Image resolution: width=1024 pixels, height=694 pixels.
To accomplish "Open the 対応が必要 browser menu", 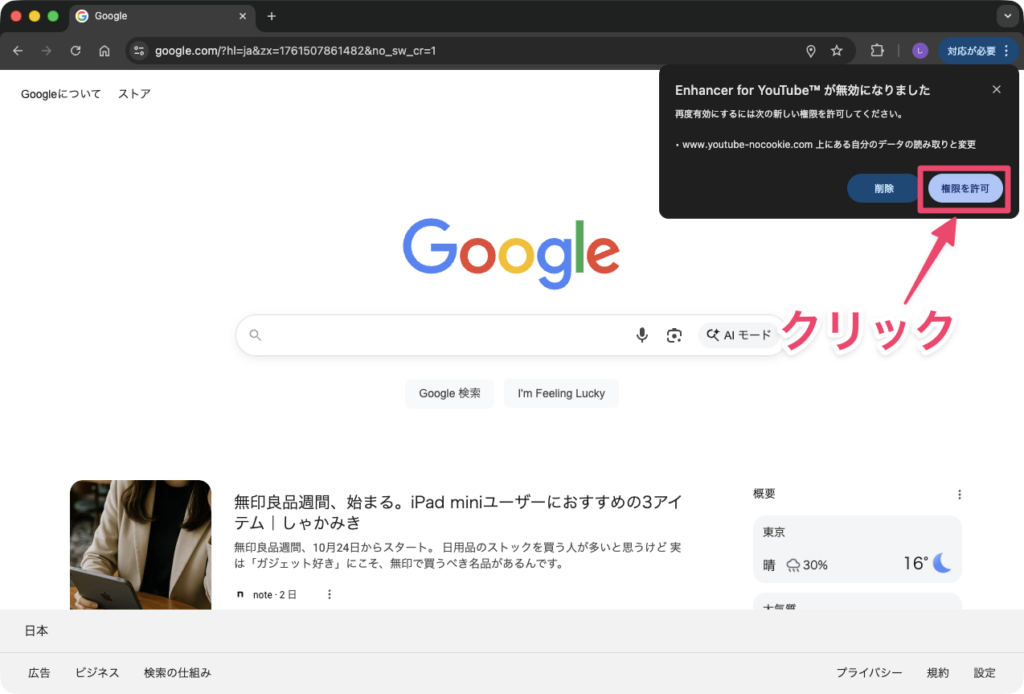I will tap(979, 51).
